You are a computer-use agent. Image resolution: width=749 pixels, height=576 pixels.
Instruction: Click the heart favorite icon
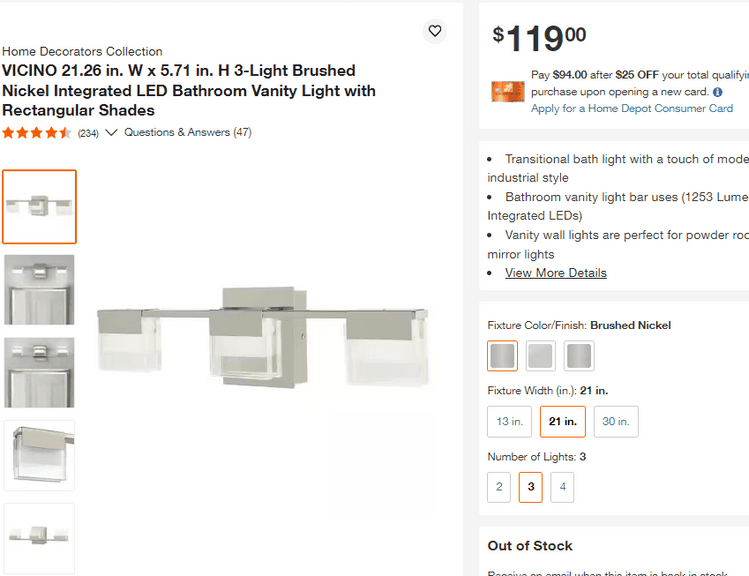pyautogui.click(x=435, y=31)
